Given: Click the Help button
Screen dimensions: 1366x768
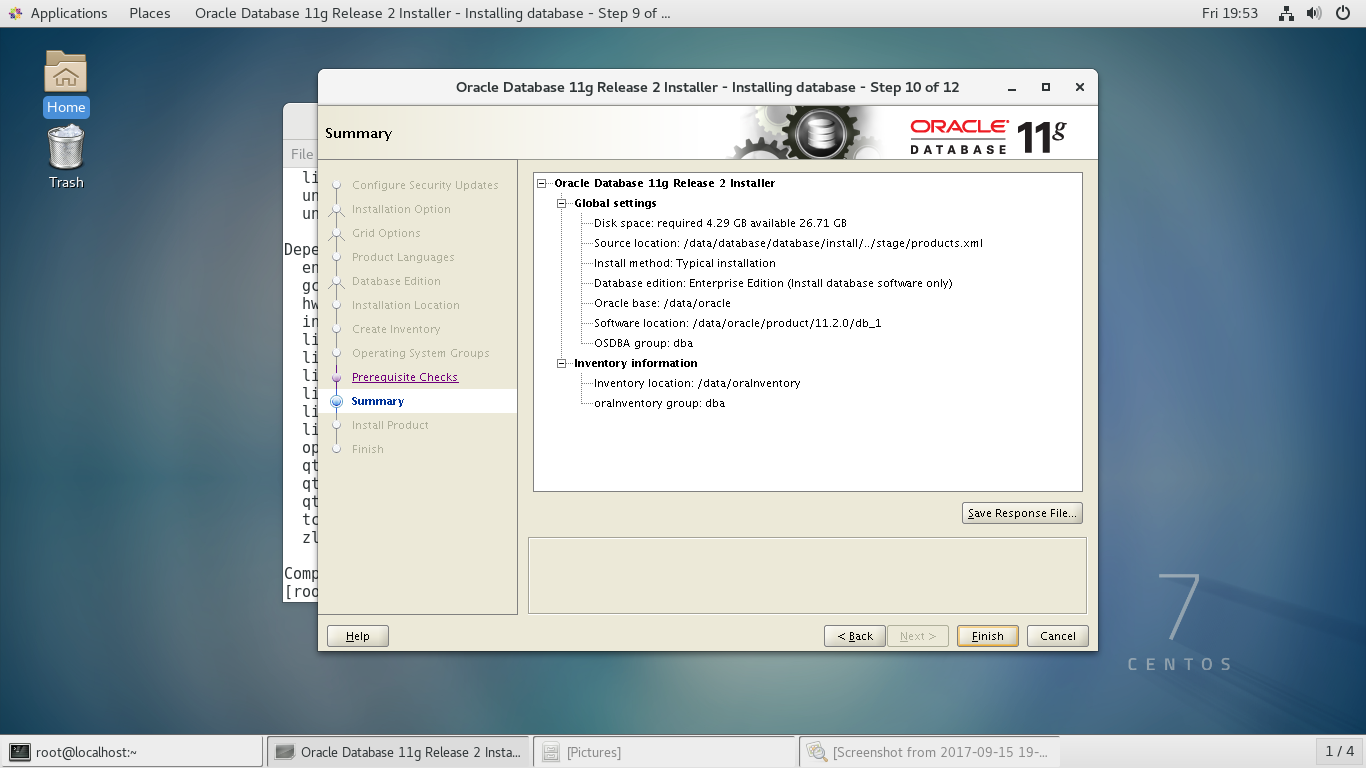Looking at the screenshot, I should pyautogui.click(x=358, y=636).
